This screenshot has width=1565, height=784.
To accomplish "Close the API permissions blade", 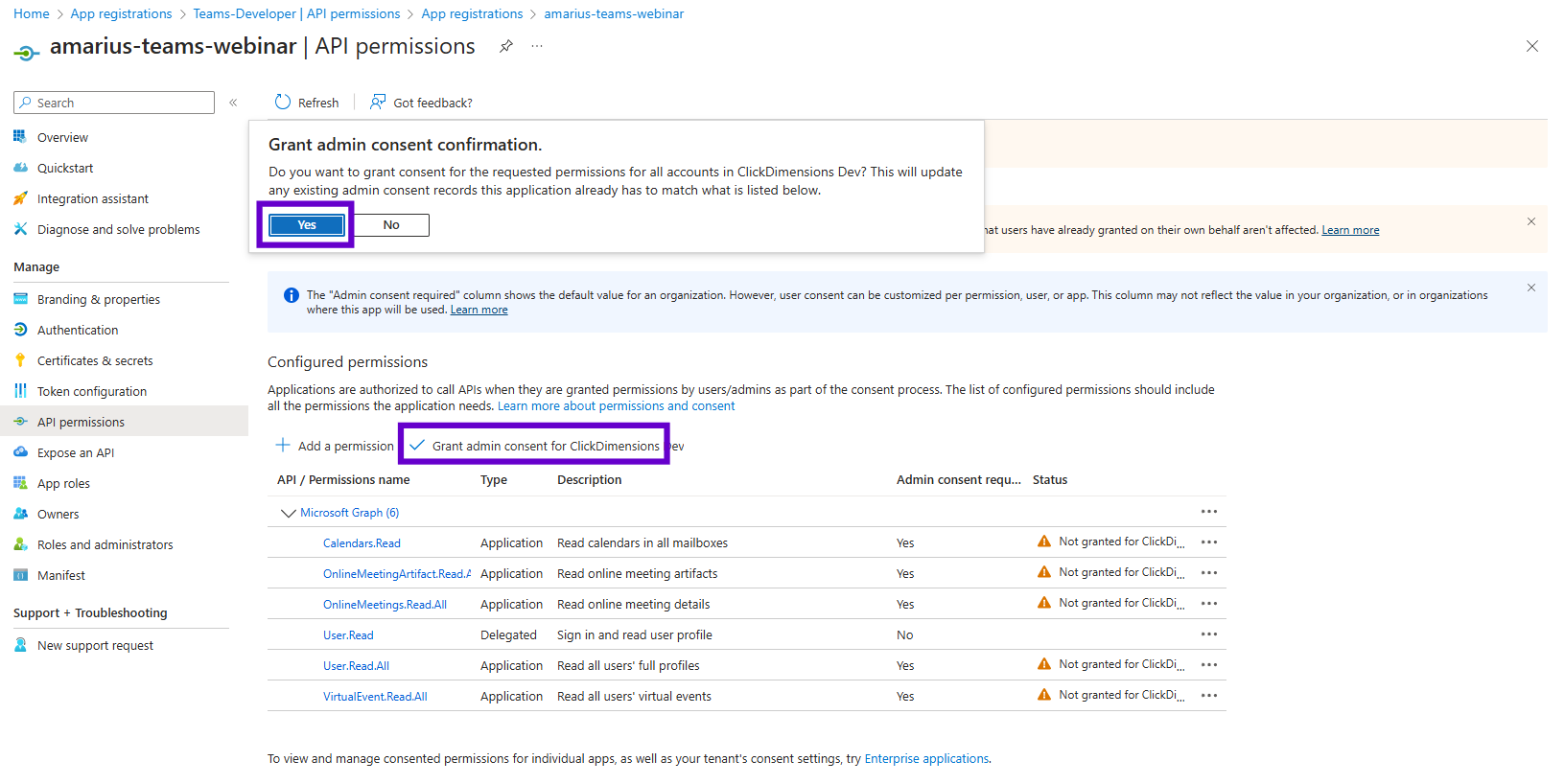I will click(1532, 46).
